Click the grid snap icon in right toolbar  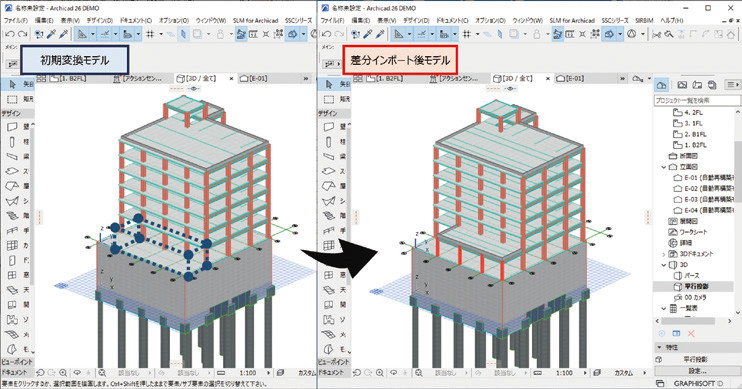click(467, 34)
